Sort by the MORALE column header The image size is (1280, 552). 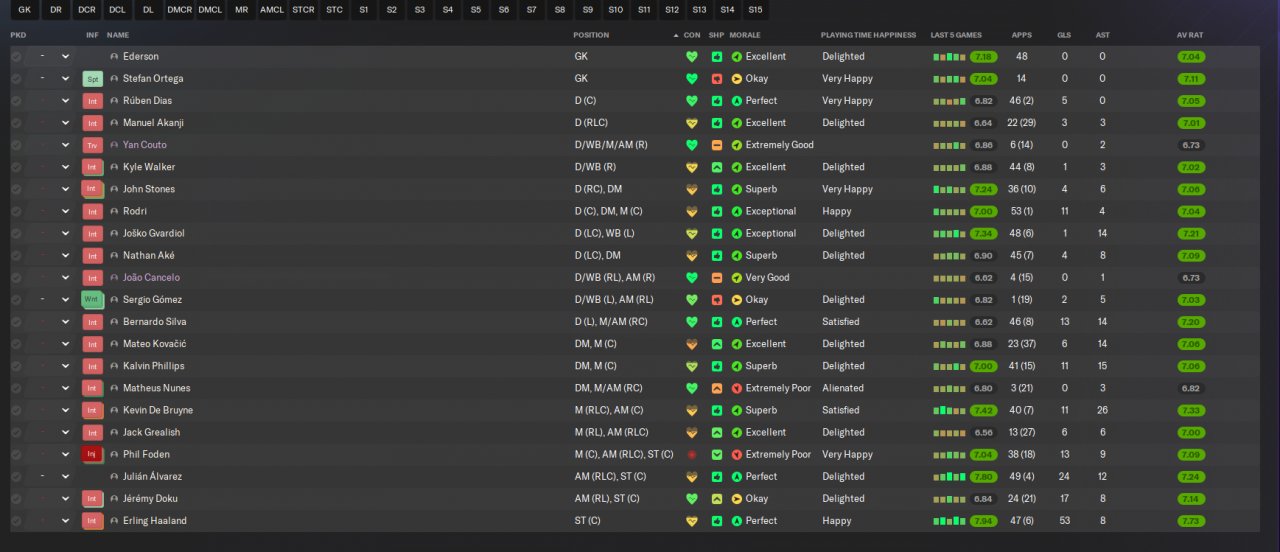click(745, 35)
